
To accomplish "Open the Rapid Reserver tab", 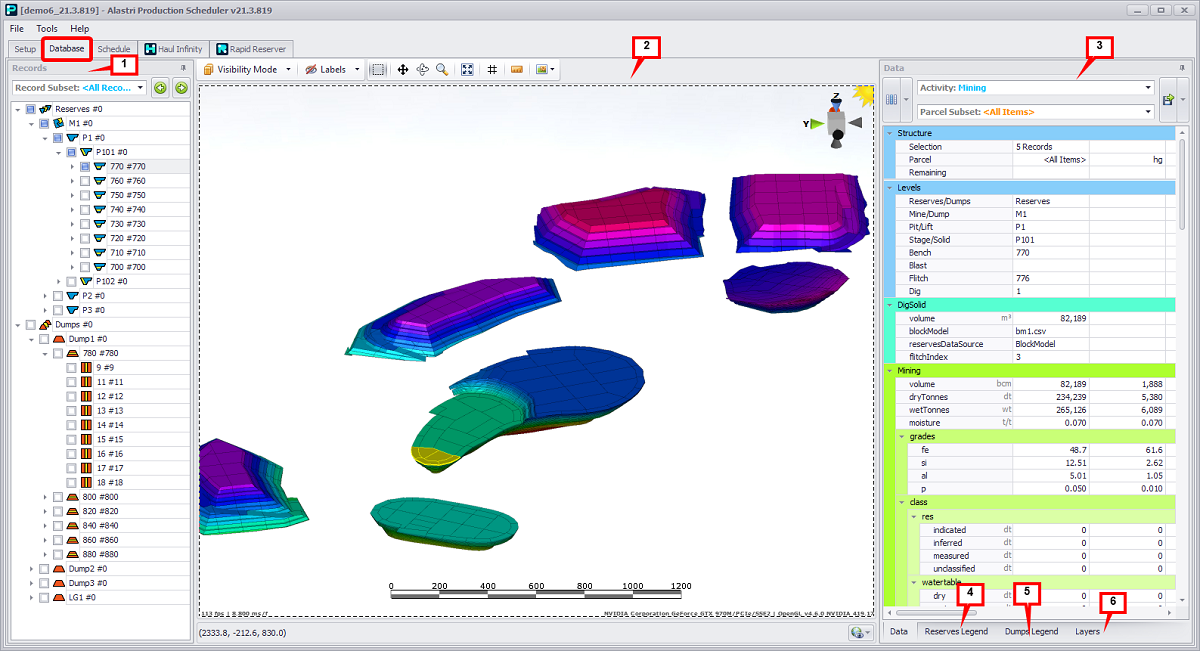I will [x=251, y=49].
